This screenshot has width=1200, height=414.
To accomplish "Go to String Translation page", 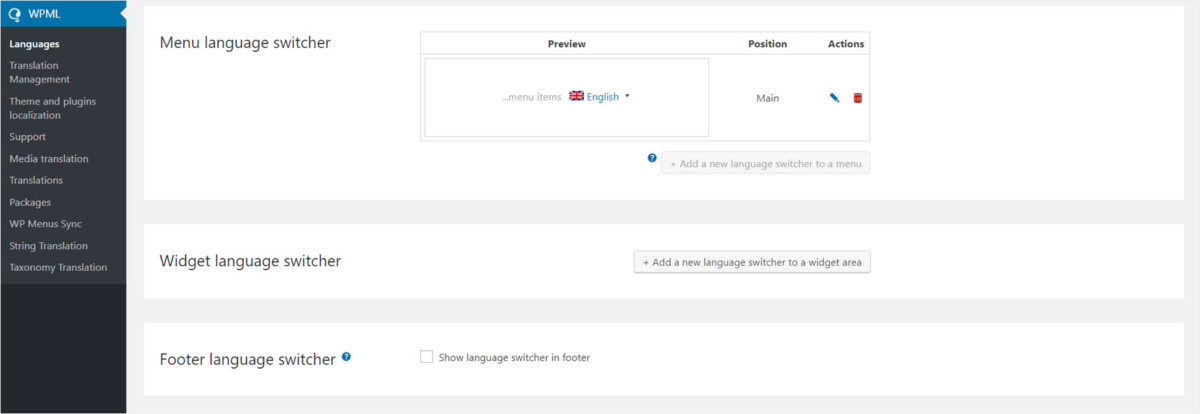I will point(48,246).
